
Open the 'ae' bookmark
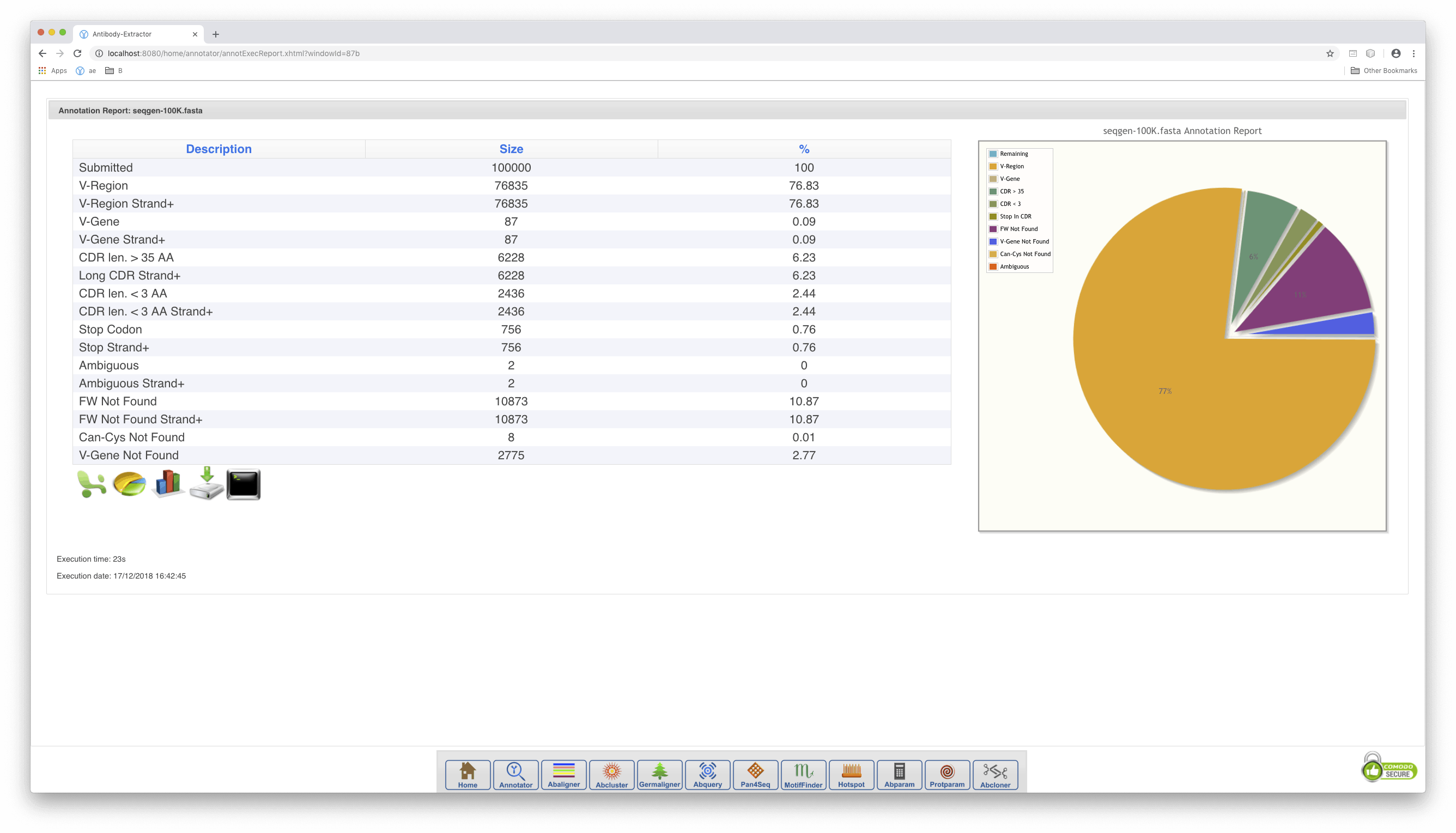[x=86, y=71]
